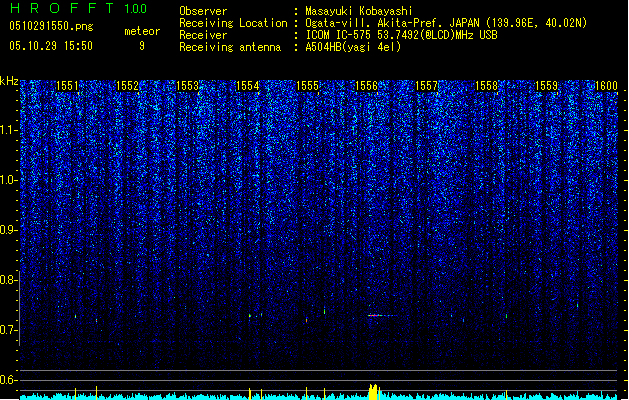Click the green 'meteor' label
629x400 pixels.
pos(142,31)
